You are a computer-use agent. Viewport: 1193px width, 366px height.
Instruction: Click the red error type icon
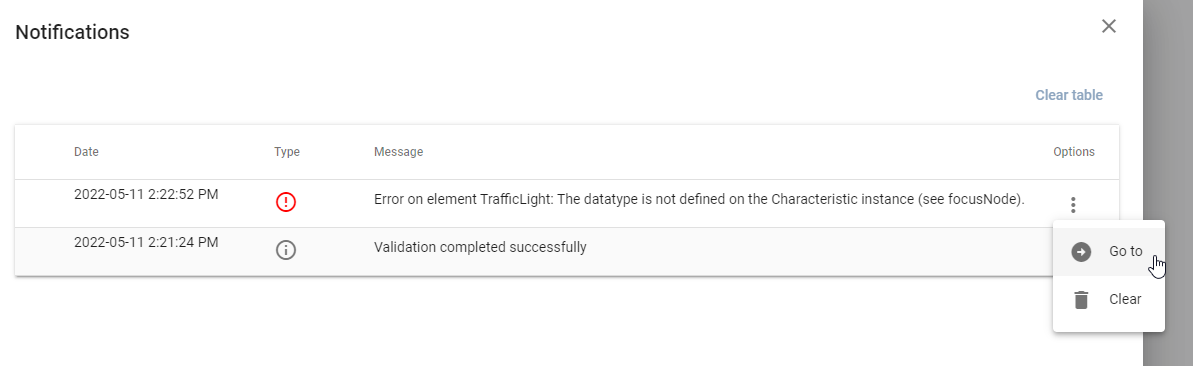pyautogui.click(x=286, y=202)
